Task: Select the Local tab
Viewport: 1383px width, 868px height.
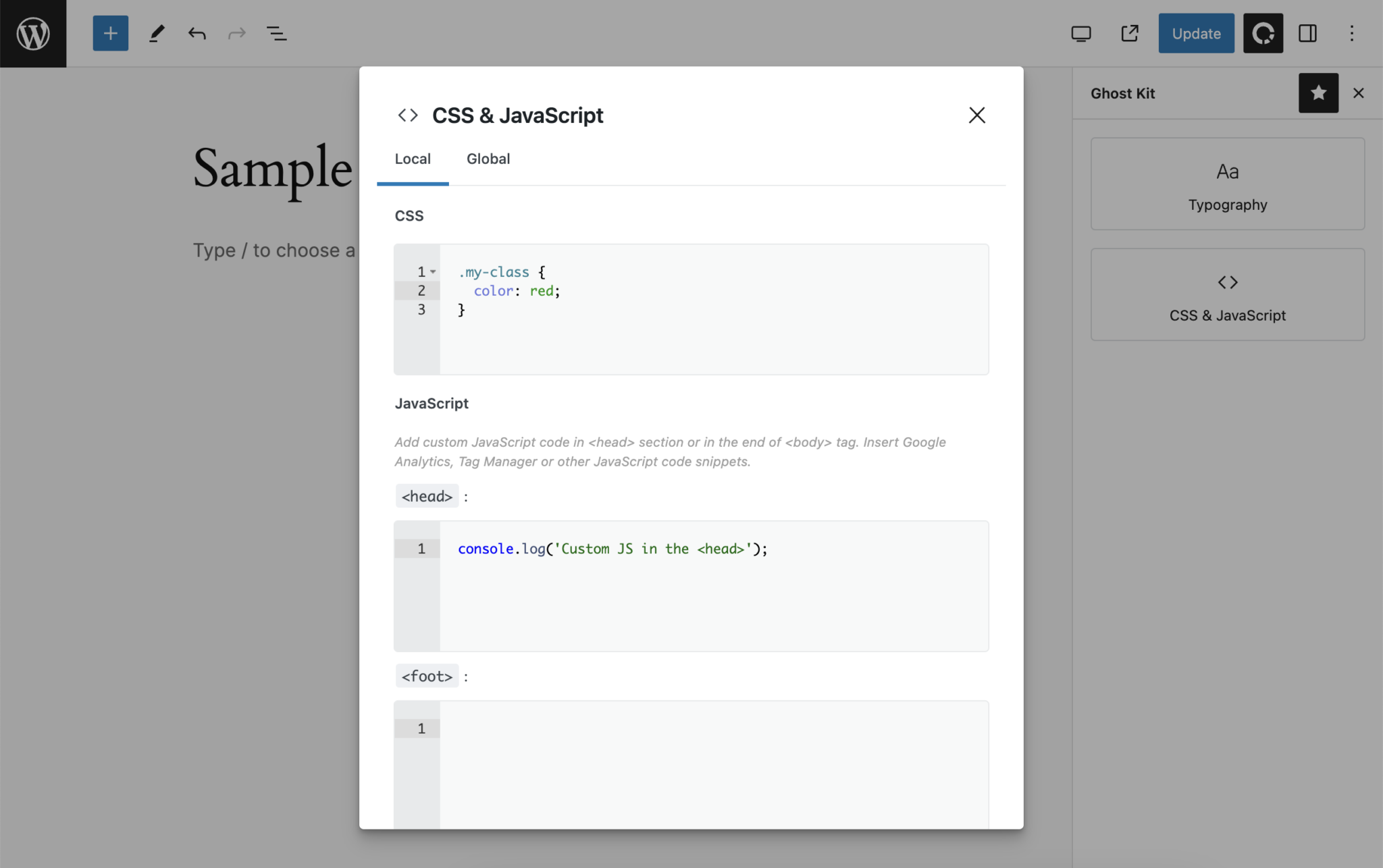Action: tap(413, 159)
